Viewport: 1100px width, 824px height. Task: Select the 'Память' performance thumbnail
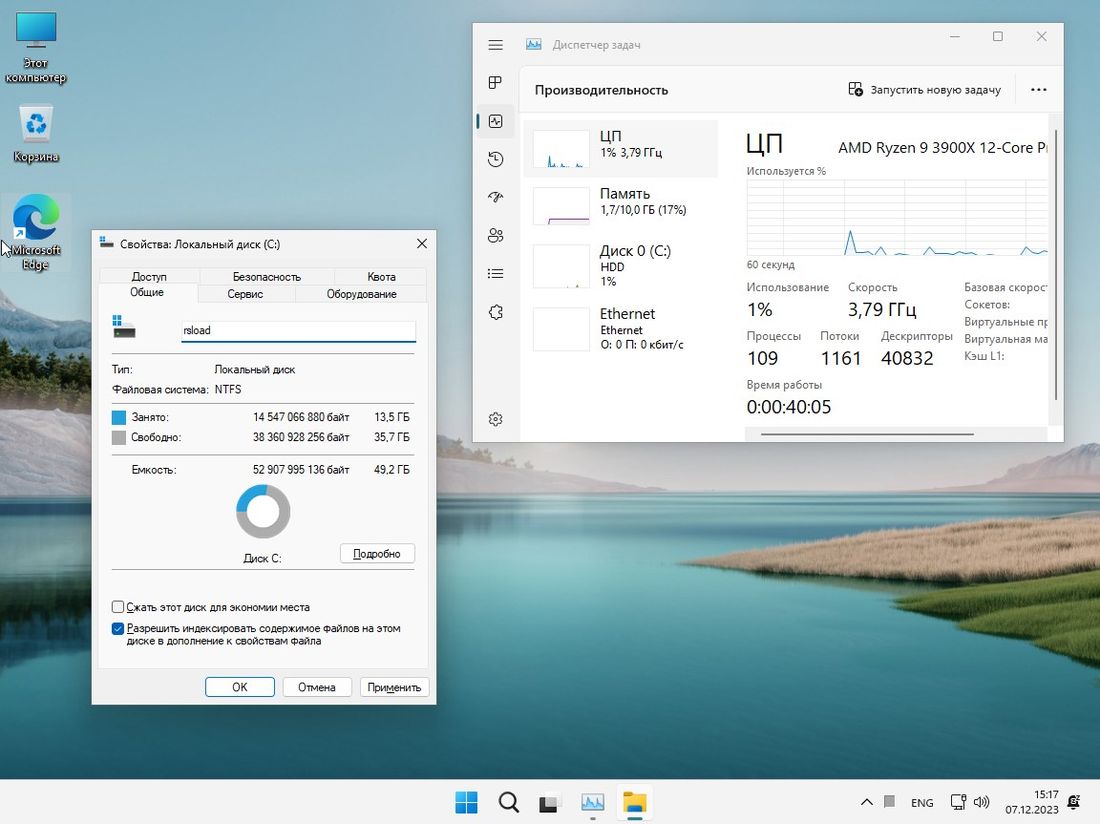pos(620,205)
